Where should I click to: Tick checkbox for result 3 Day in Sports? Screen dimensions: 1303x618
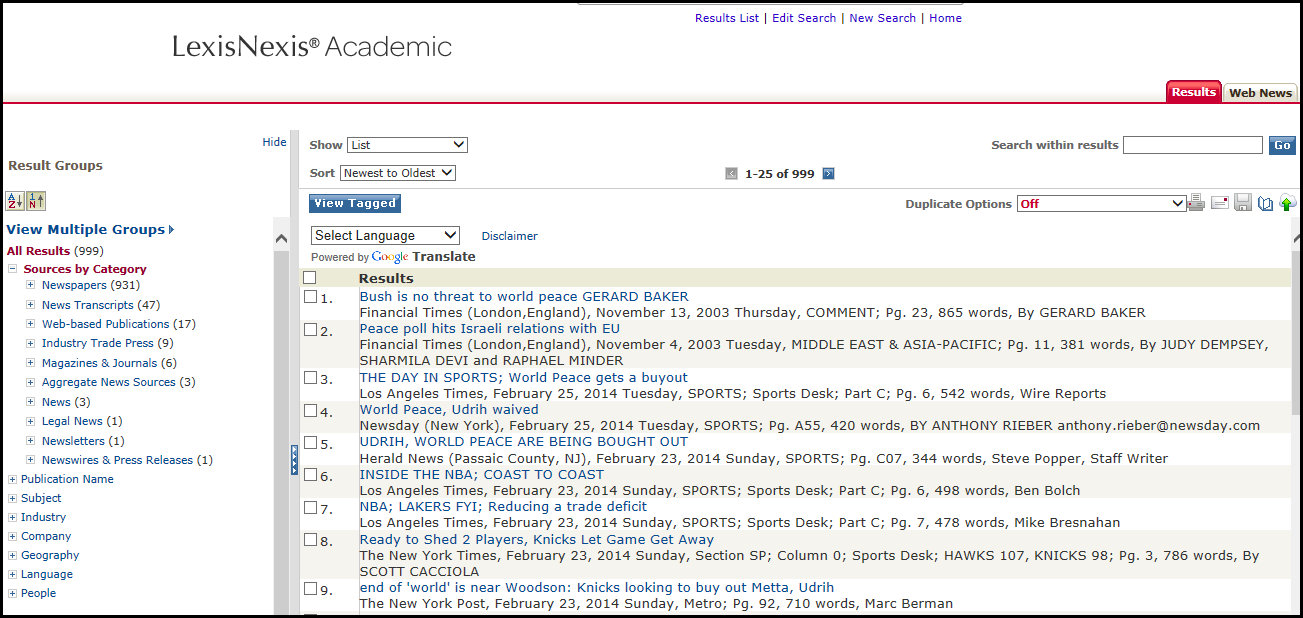coord(310,378)
